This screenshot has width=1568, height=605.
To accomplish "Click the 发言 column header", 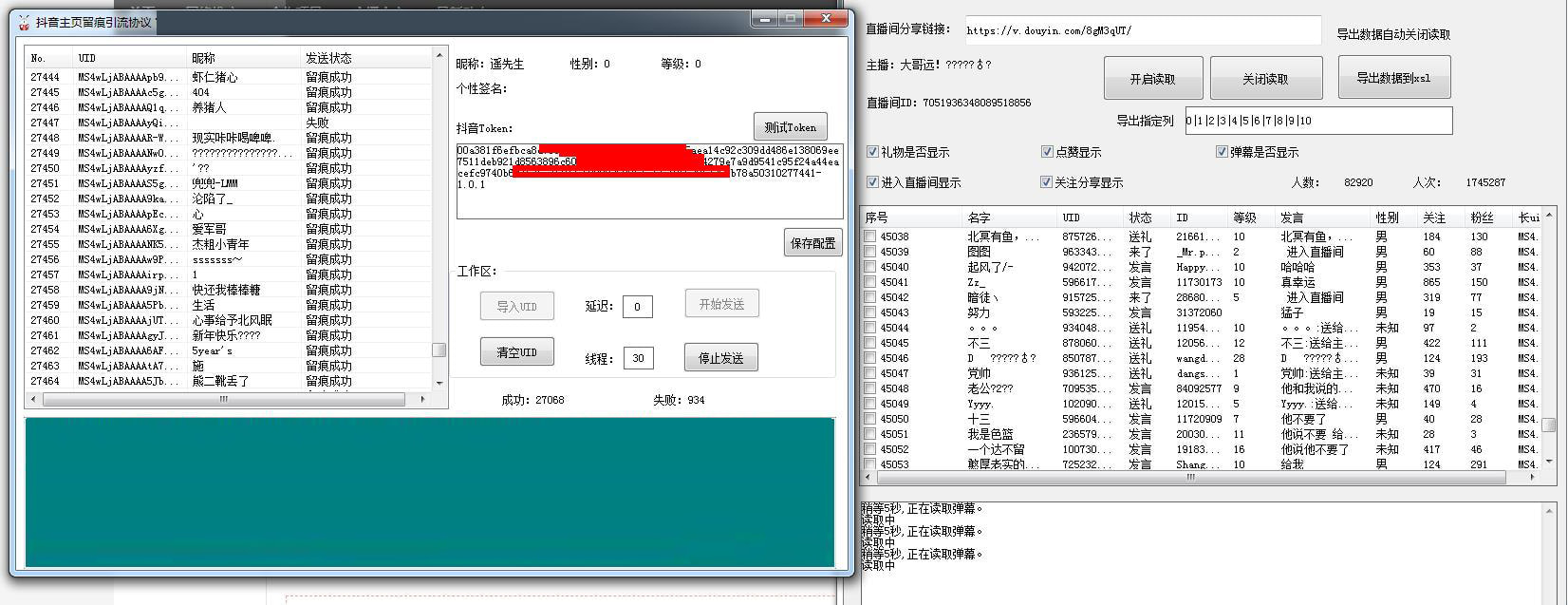I will [1324, 217].
